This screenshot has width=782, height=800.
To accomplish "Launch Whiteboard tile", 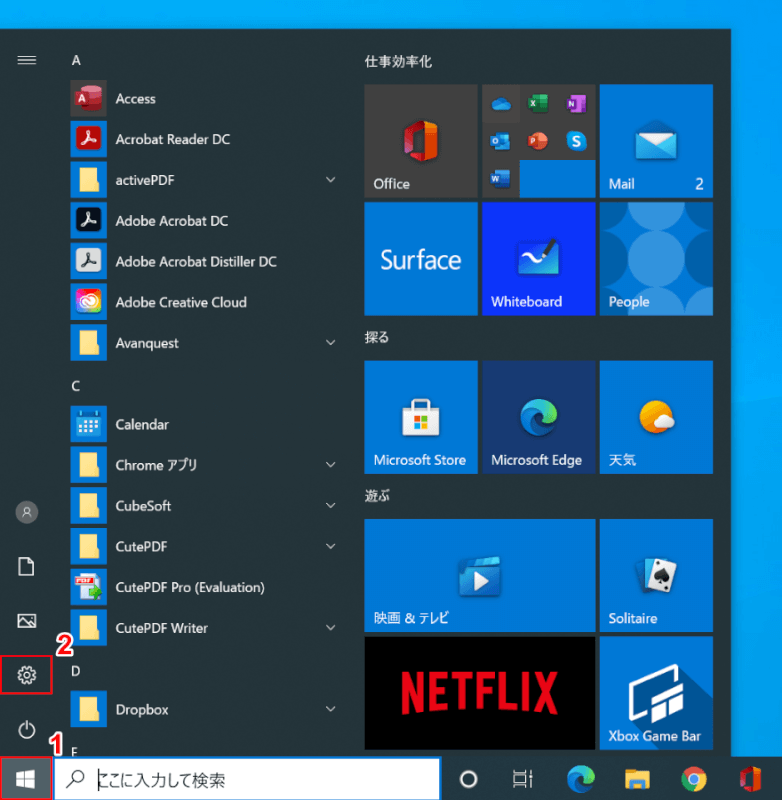I will pos(539,259).
